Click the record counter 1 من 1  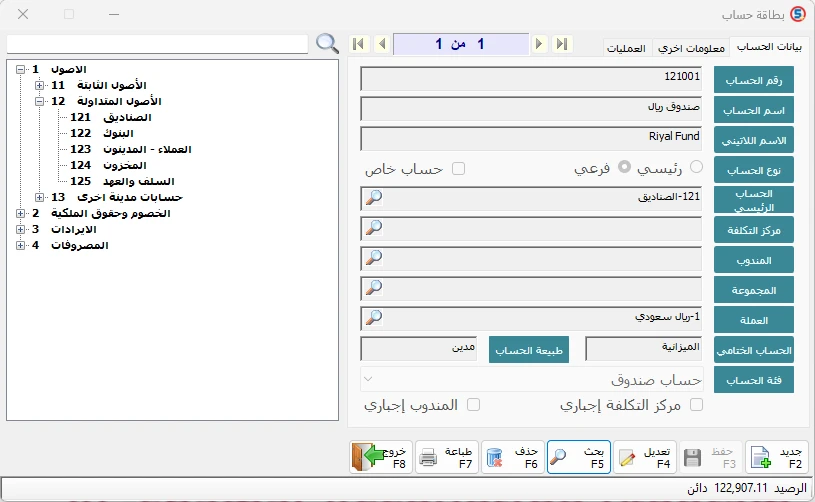(461, 44)
